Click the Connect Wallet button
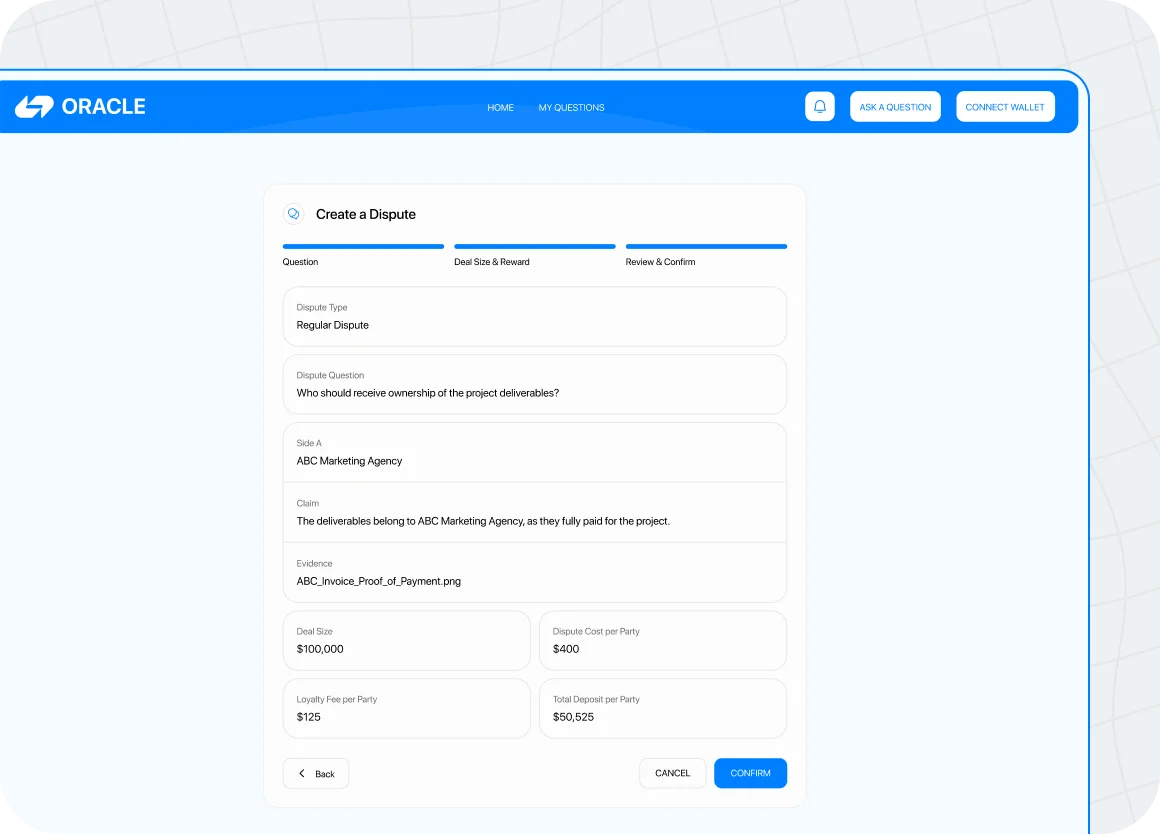This screenshot has height=834, width=1160. (1004, 107)
